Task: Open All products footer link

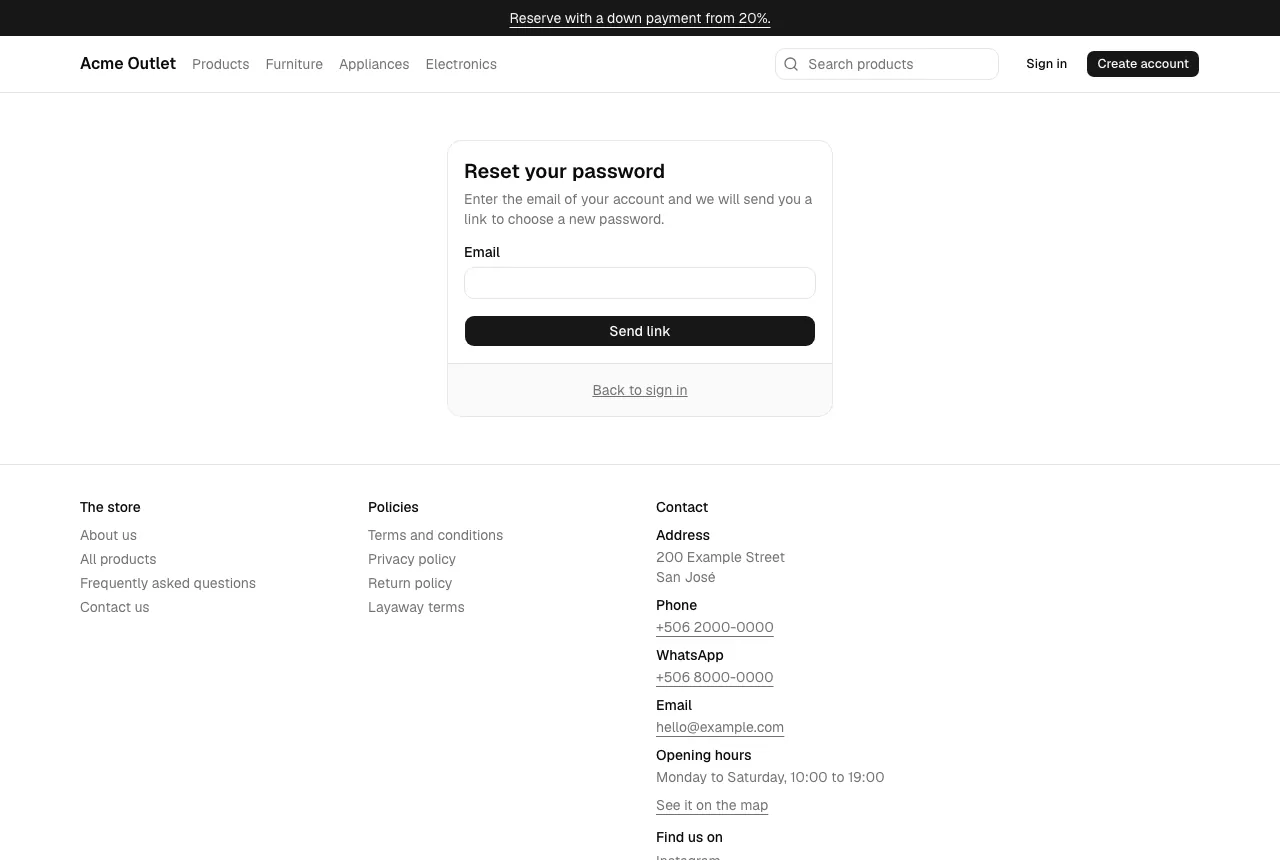Action: click(118, 559)
